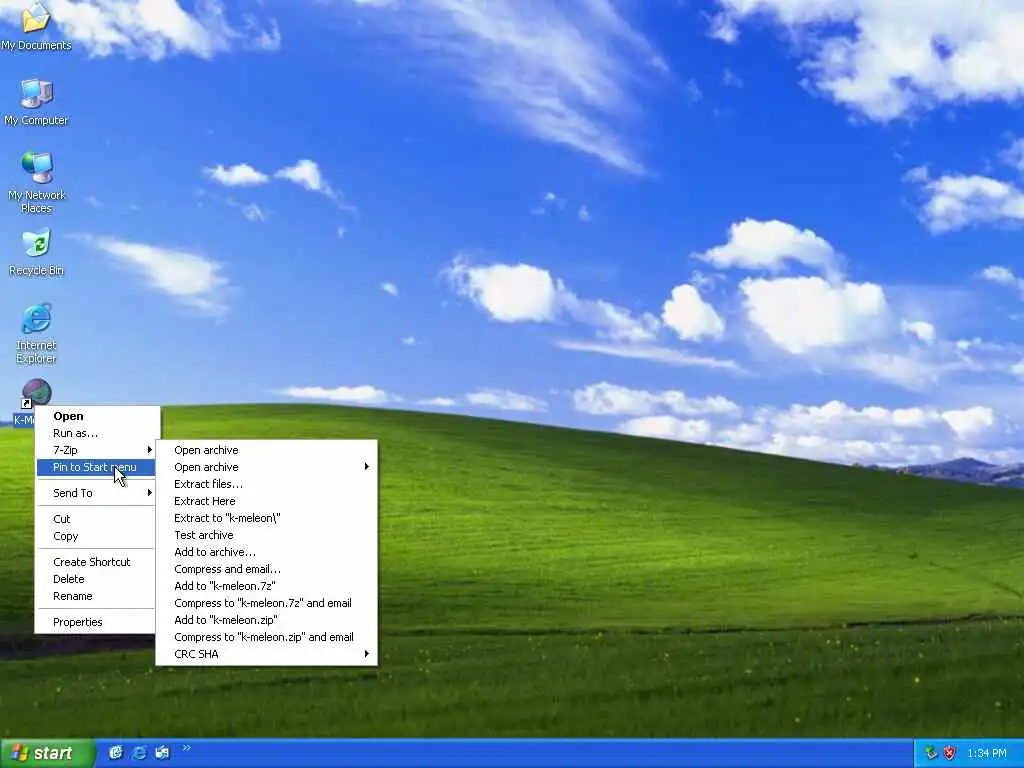Click the K-Meleon shortcut icon on desktop

coord(36,394)
